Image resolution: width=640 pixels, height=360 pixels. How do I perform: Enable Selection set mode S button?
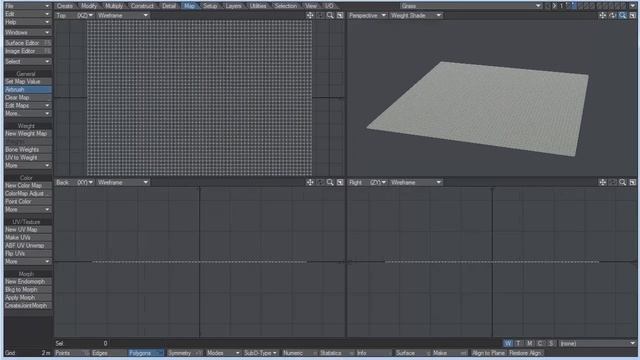(551, 343)
